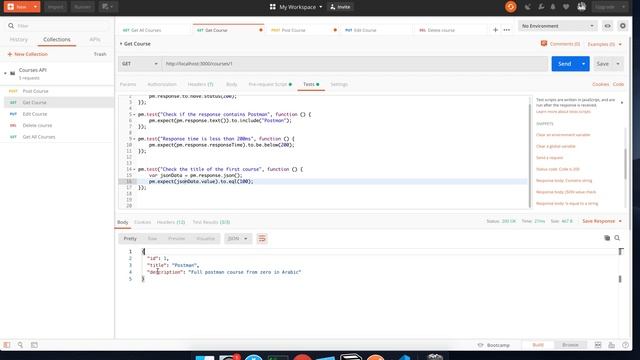The height and width of the screenshot is (360, 640).
Task: Toggle the response line wrap icon
Action: click(x=262, y=238)
